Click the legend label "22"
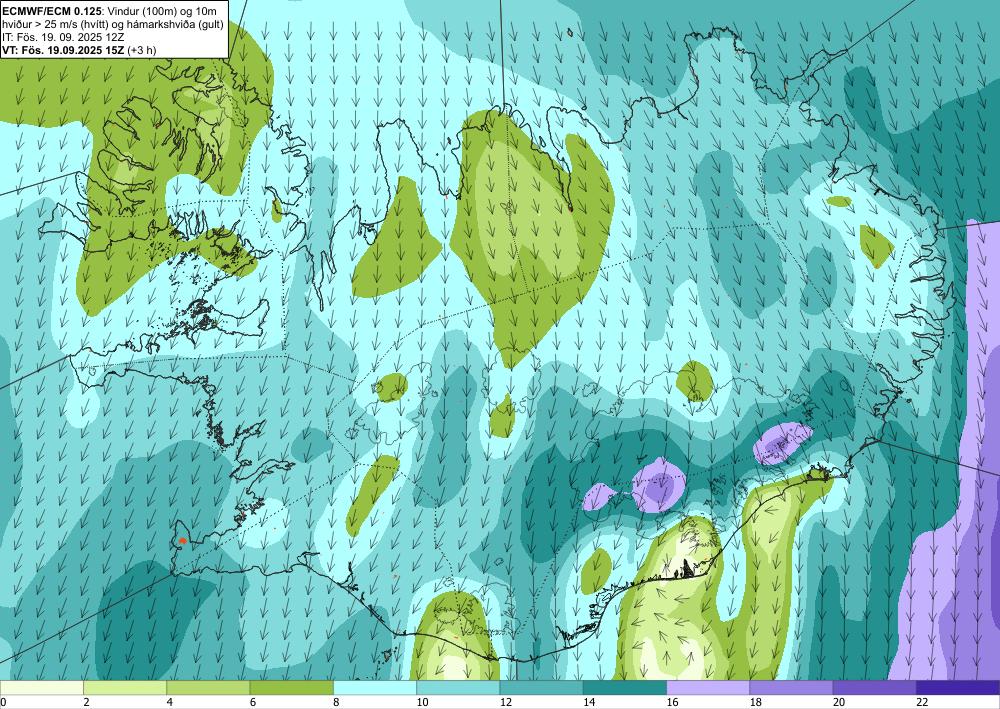 pyautogui.click(x=922, y=703)
